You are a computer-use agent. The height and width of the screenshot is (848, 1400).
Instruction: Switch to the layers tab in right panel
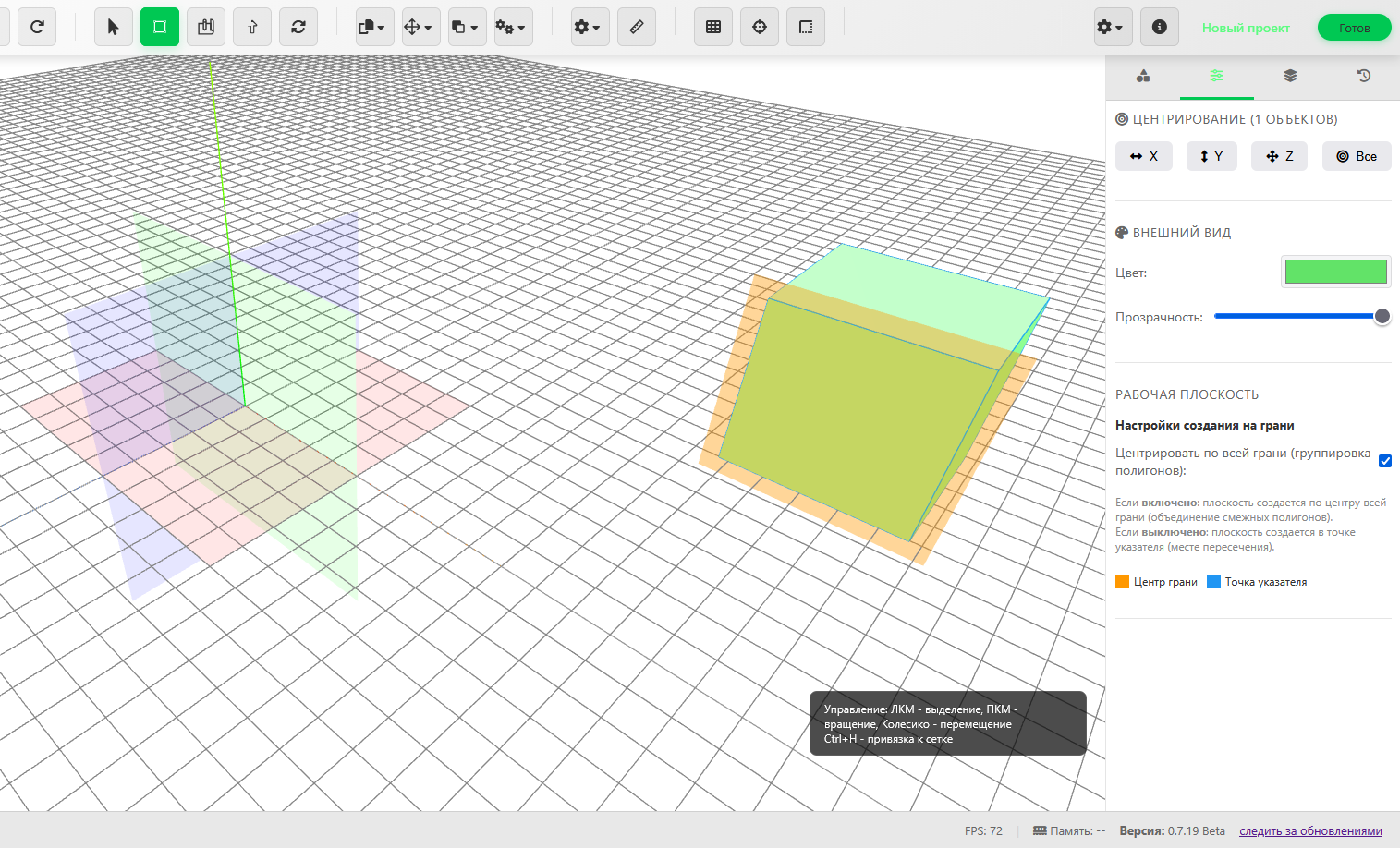pyautogui.click(x=1290, y=76)
